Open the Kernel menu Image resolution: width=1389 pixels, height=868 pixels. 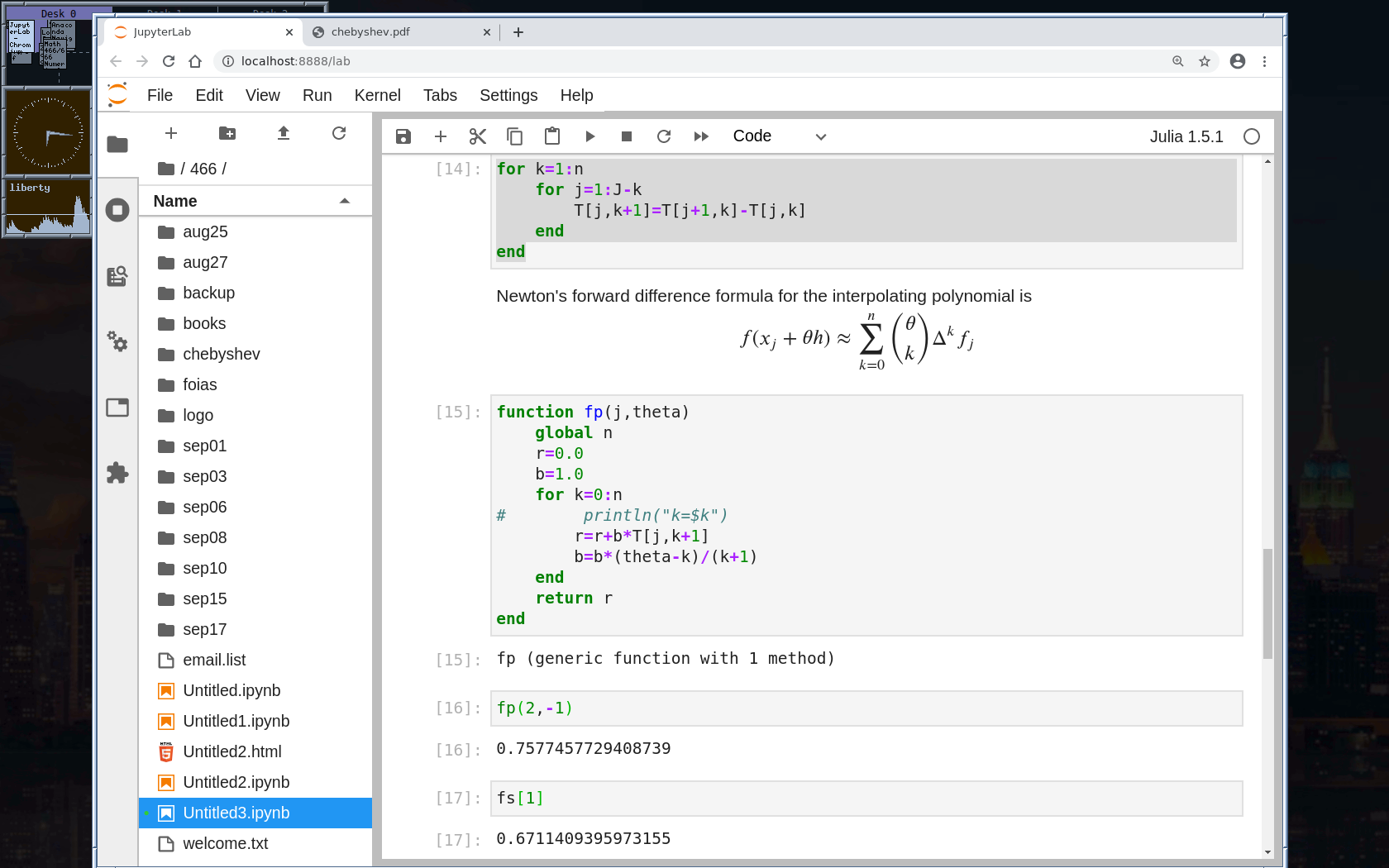click(377, 95)
